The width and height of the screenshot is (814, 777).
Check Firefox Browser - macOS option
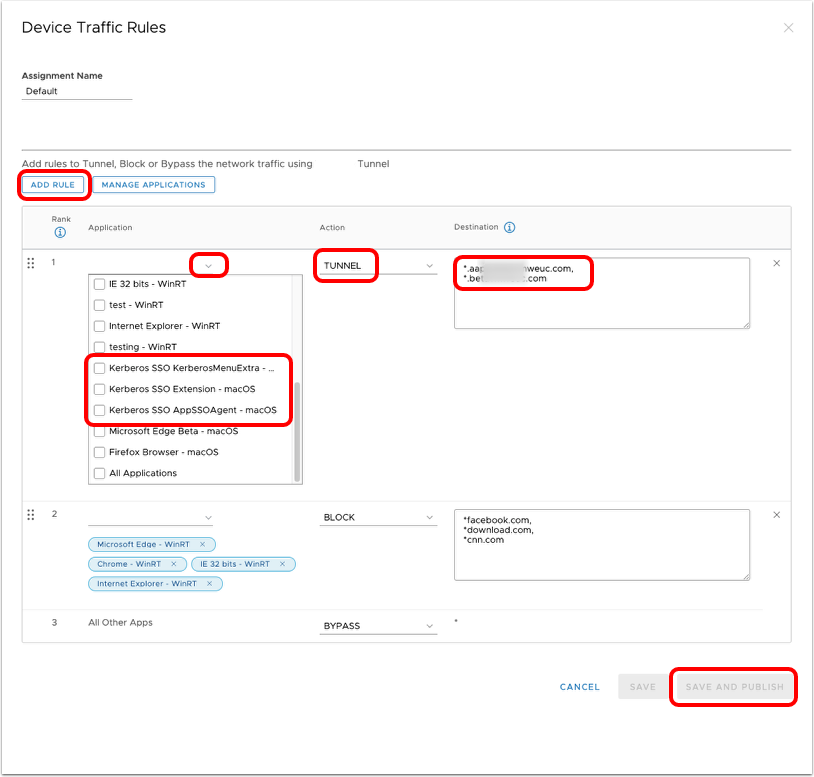[x=99, y=452]
